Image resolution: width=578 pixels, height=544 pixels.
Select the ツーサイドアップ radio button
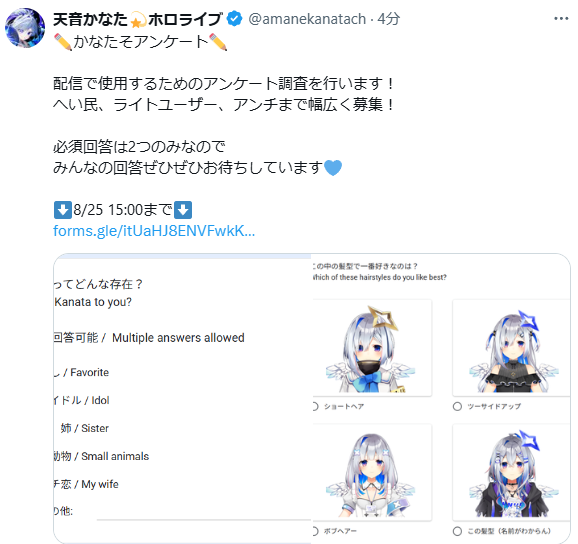457,406
